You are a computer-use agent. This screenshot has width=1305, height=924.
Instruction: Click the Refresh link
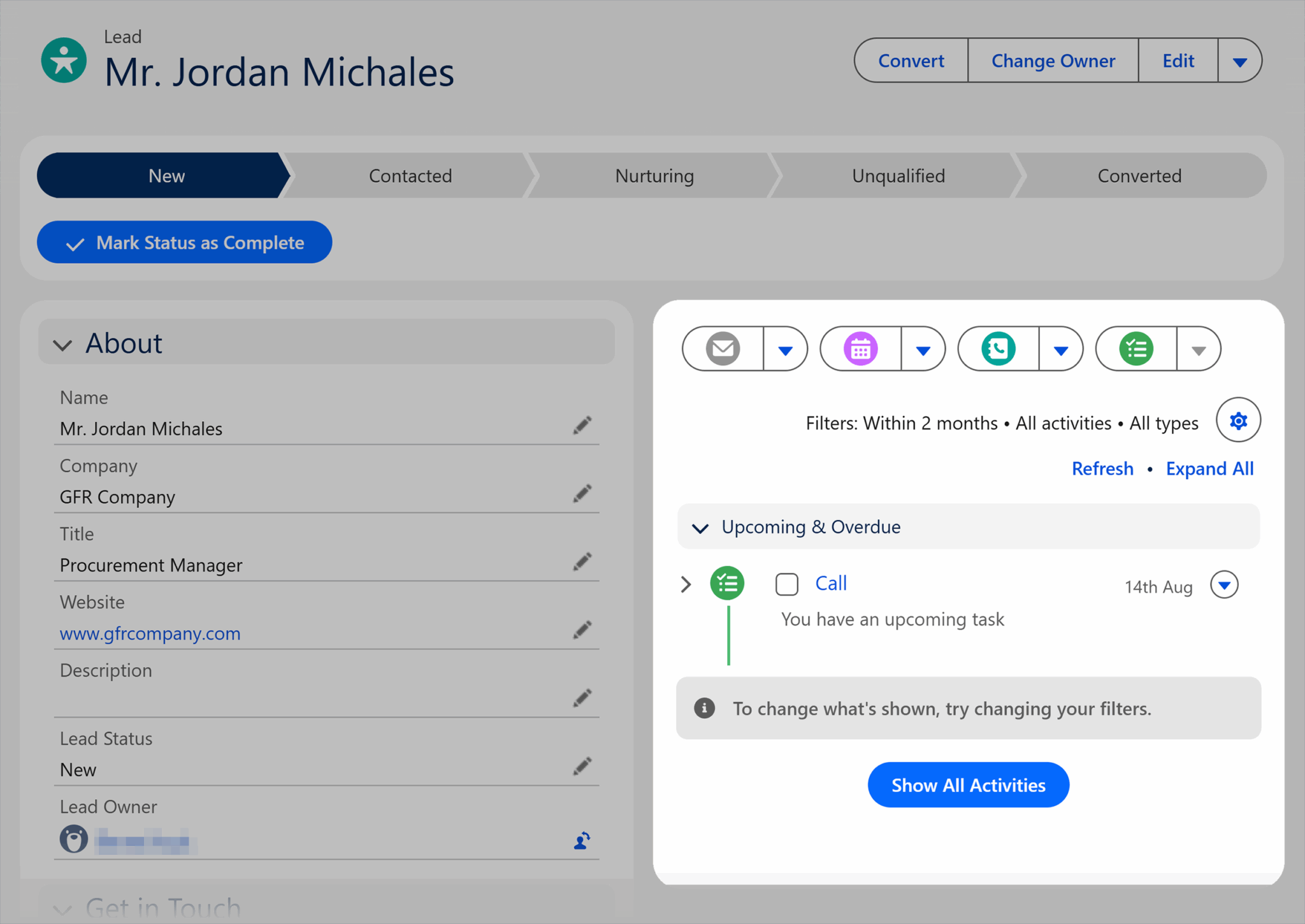coord(1102,468)
